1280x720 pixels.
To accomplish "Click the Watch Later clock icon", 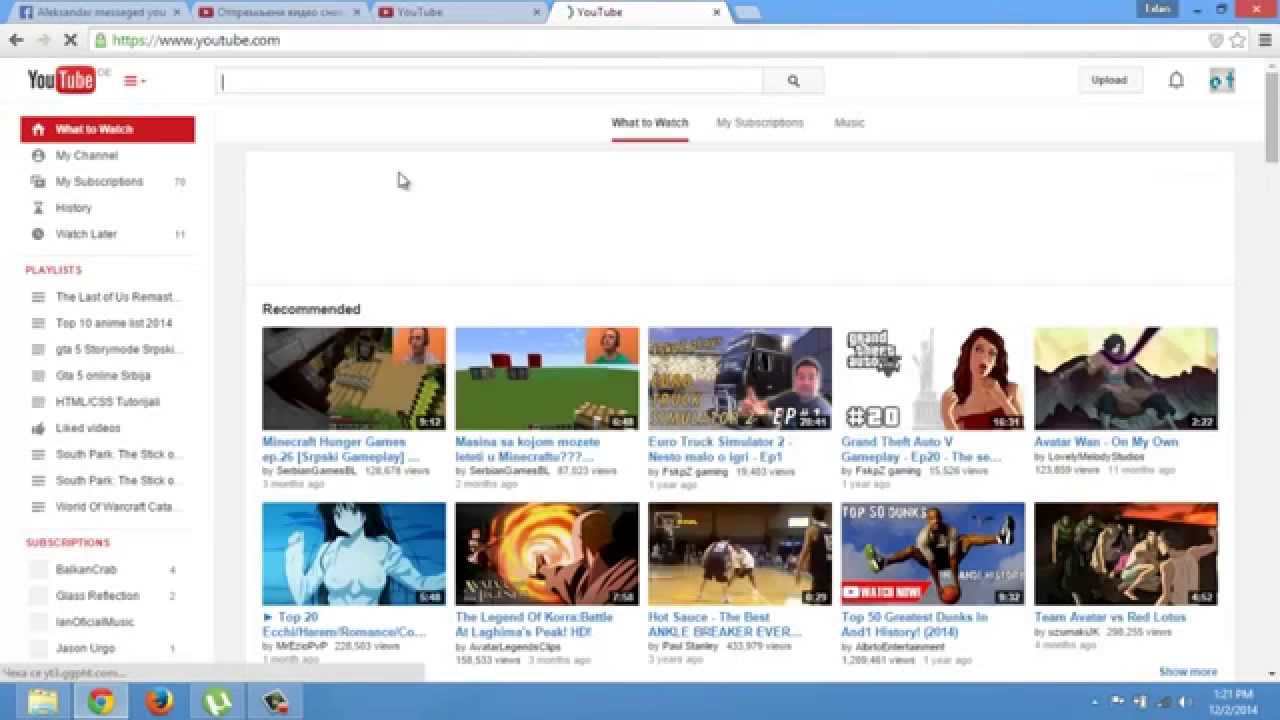I will [38, 234].
